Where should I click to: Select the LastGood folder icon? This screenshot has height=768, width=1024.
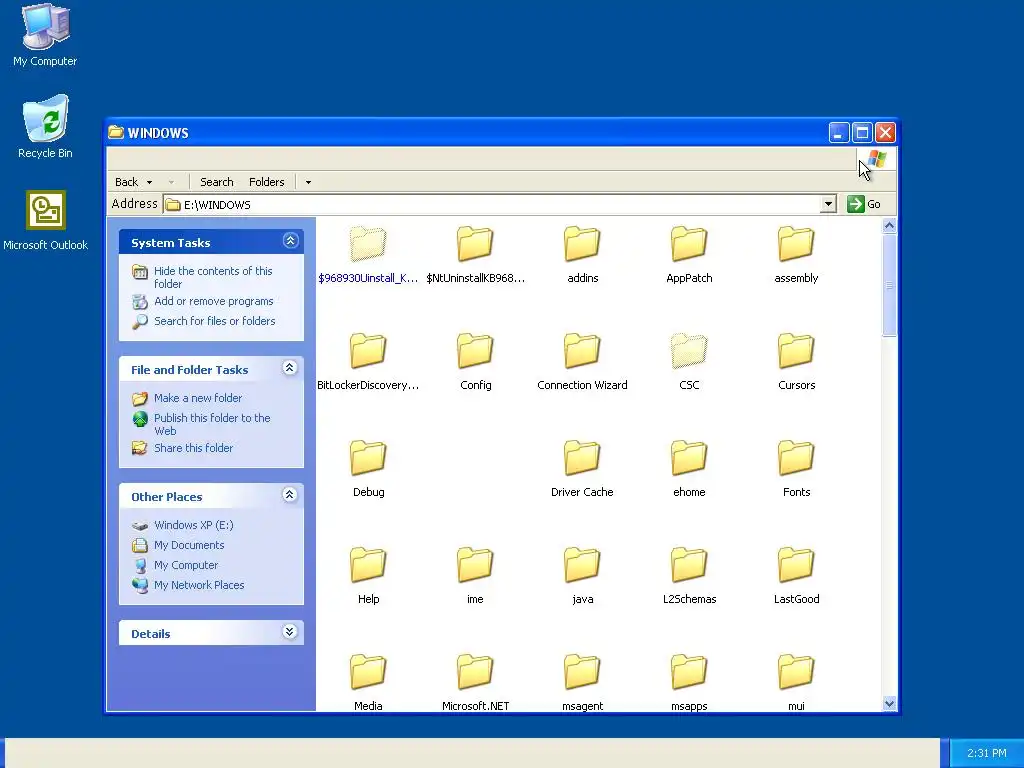[x=796, y=565]
